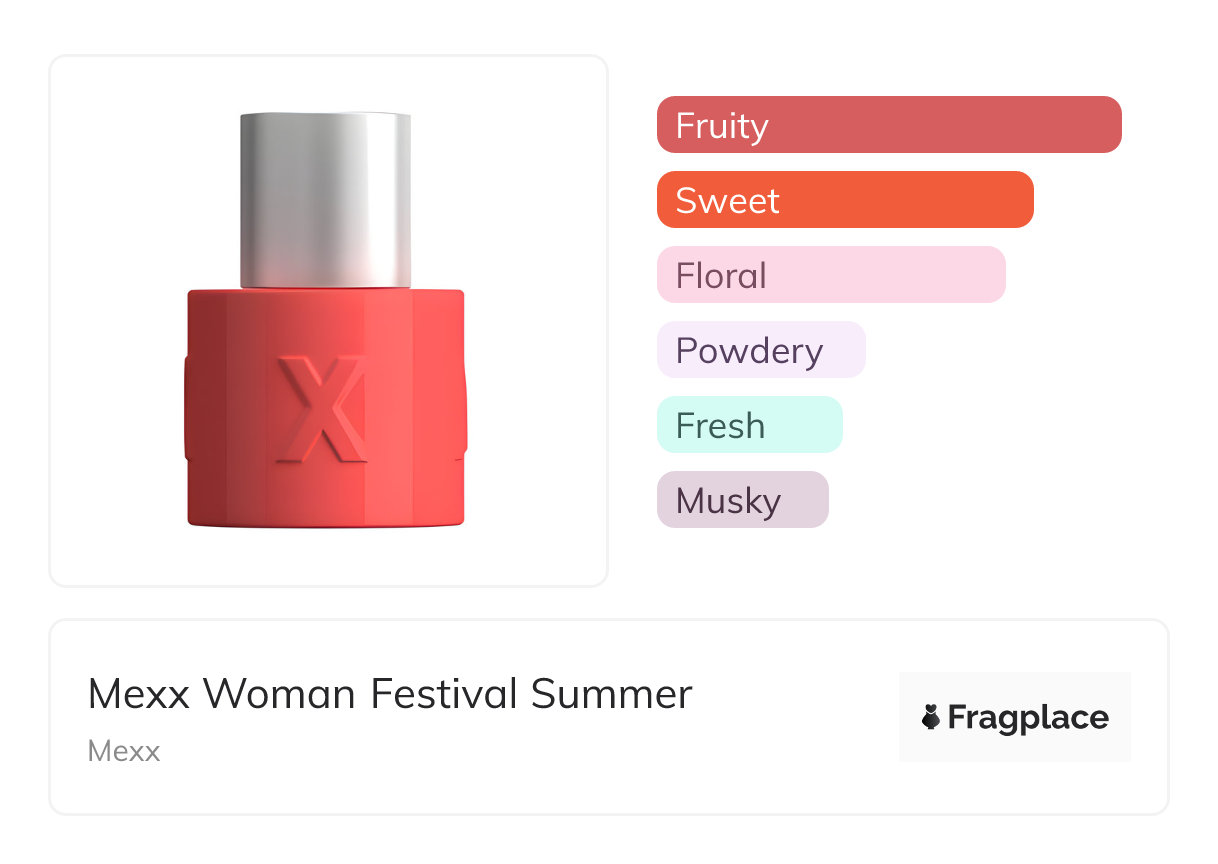
Task: Click the 'Fresh' text label
Action: point(720,426)
